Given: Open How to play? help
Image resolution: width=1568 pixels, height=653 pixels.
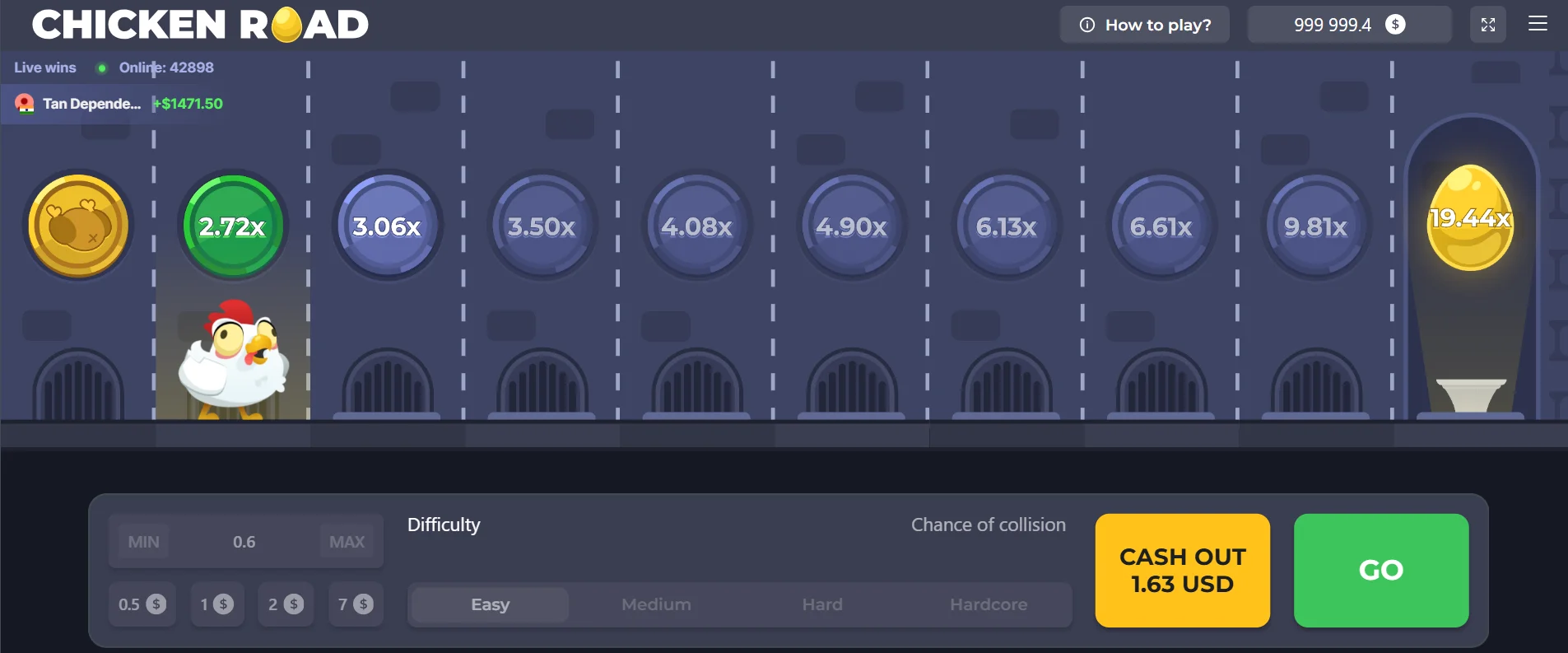Looking at the screenshot, I should [1145, 25].
